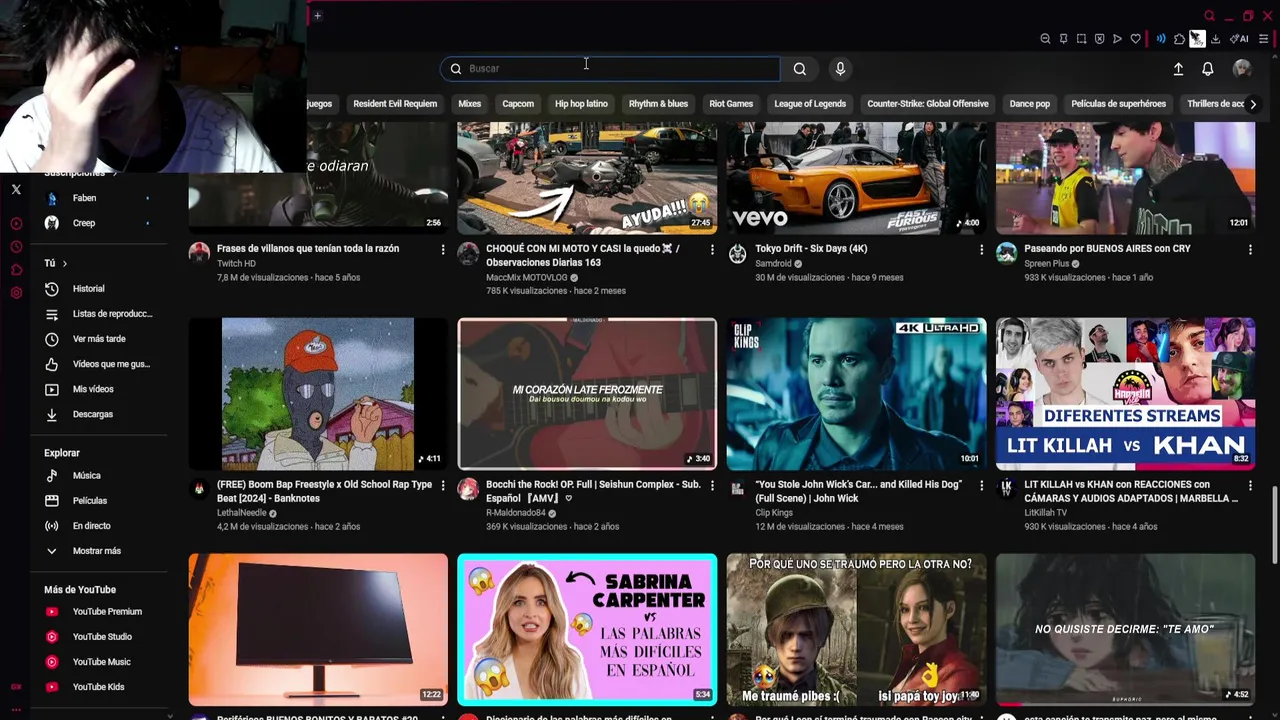Open options menu for Boom Bap Freestyle video
The image size is (1280, 720).
point(443,485)
